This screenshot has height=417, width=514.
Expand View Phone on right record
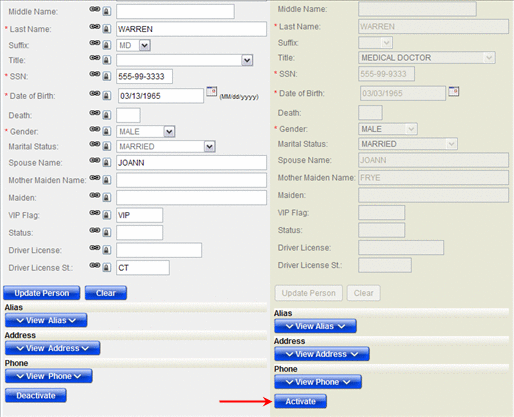[318, 382]
